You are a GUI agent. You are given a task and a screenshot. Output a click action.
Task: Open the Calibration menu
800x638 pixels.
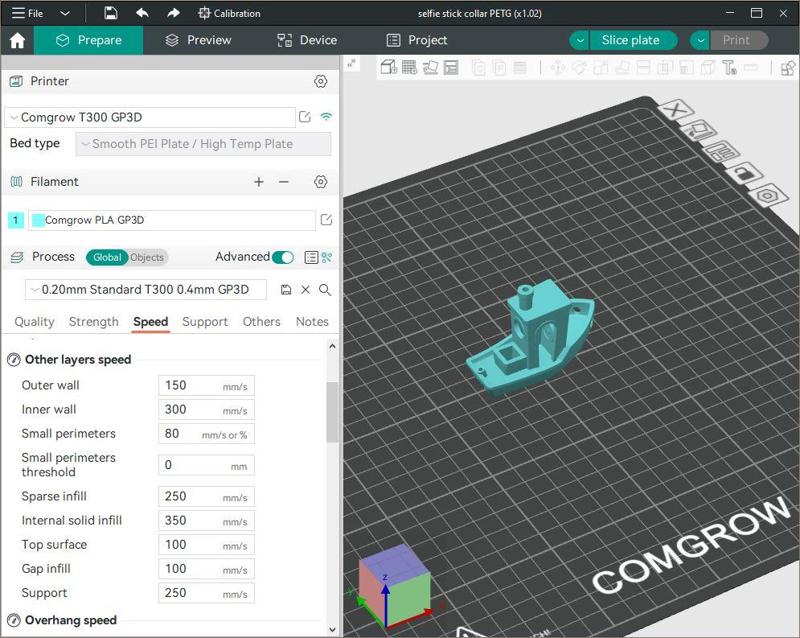pos(229,13)
